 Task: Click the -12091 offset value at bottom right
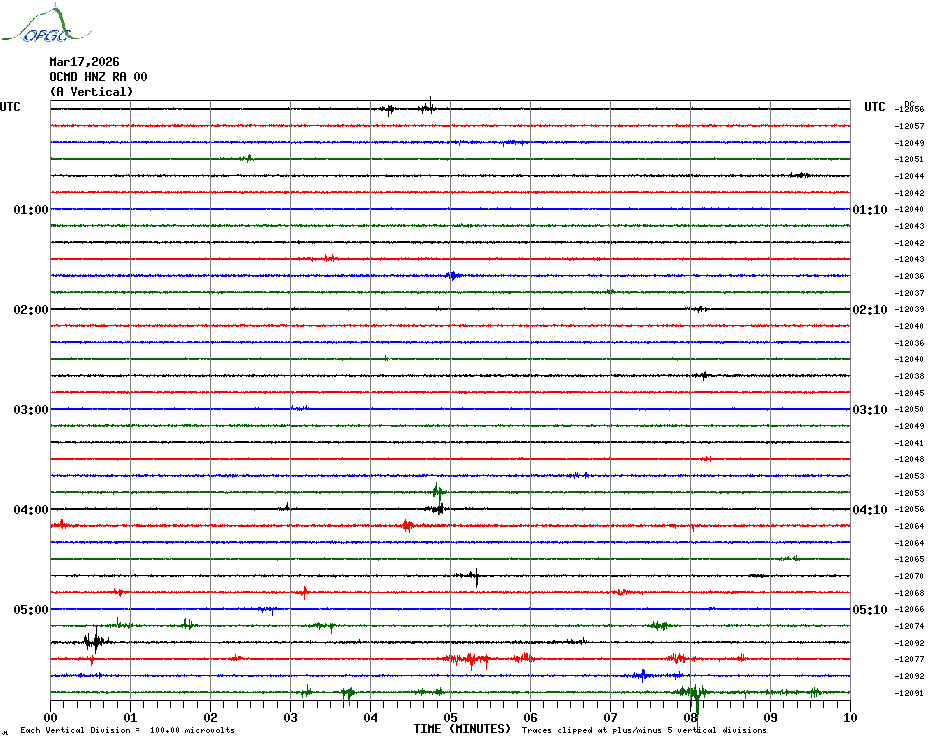(910, 693)
